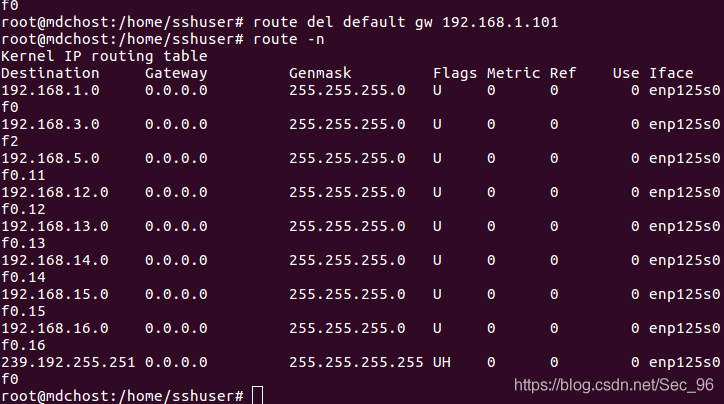Screen dimensions: 724x404
Task: Click the 'UH' flag value
Action: (442, 362)
